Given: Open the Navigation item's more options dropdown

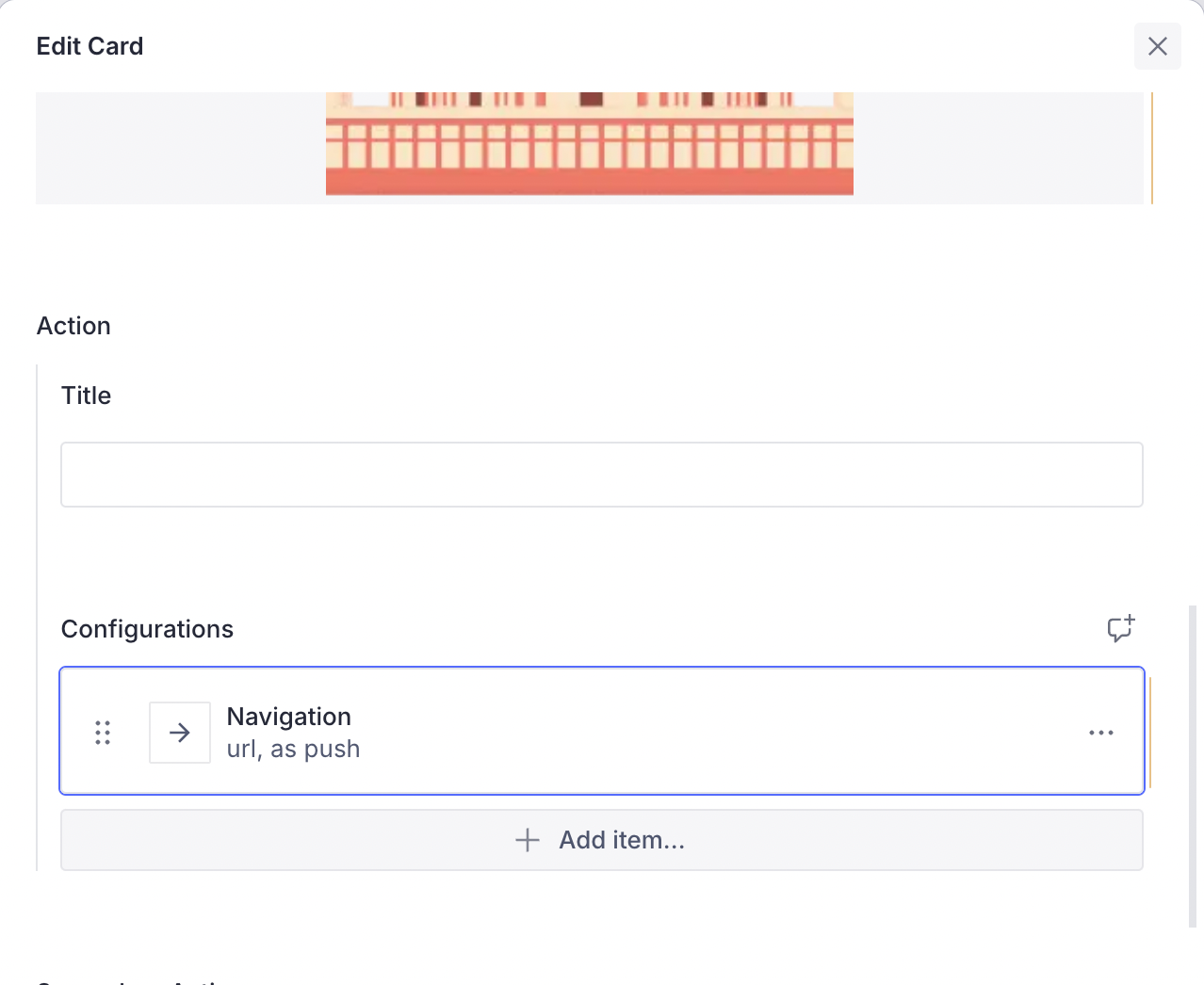Looking at the screenshot, I should coord(1100,732).
